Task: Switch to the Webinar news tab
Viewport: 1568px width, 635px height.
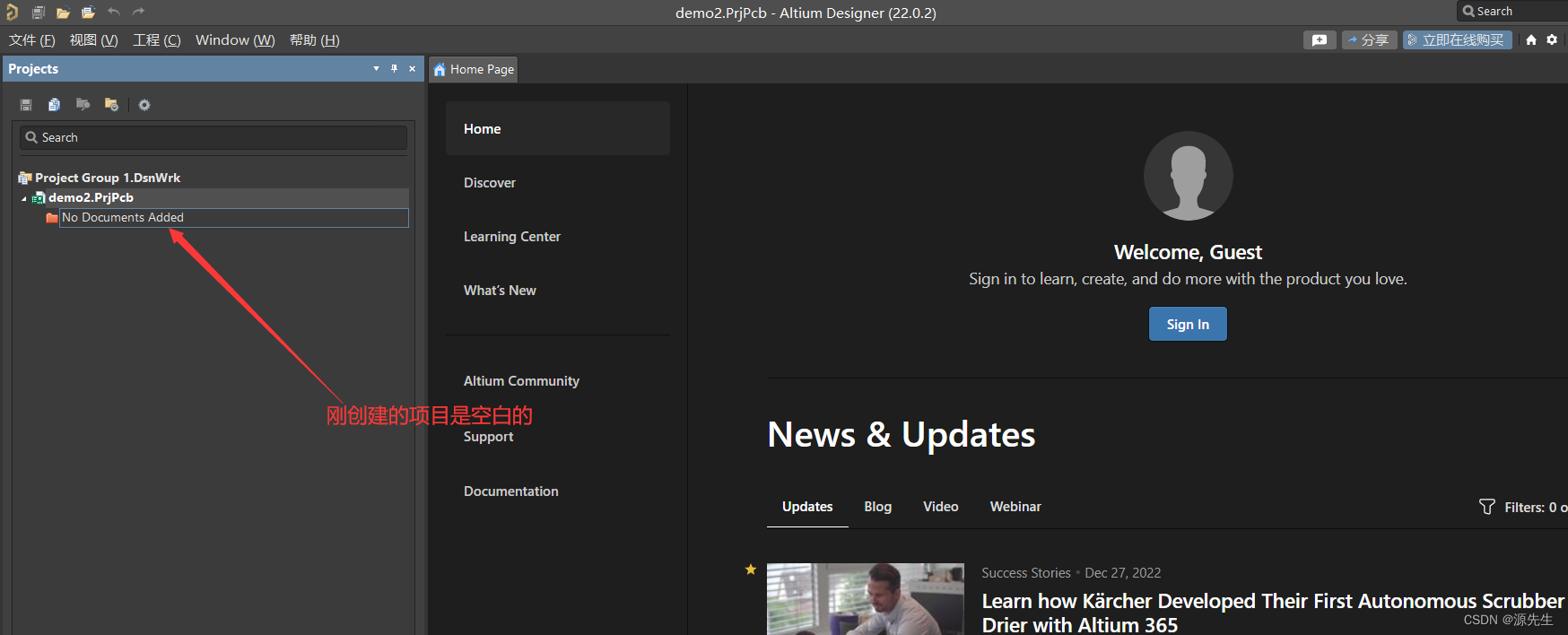Action: point(1015,507)
